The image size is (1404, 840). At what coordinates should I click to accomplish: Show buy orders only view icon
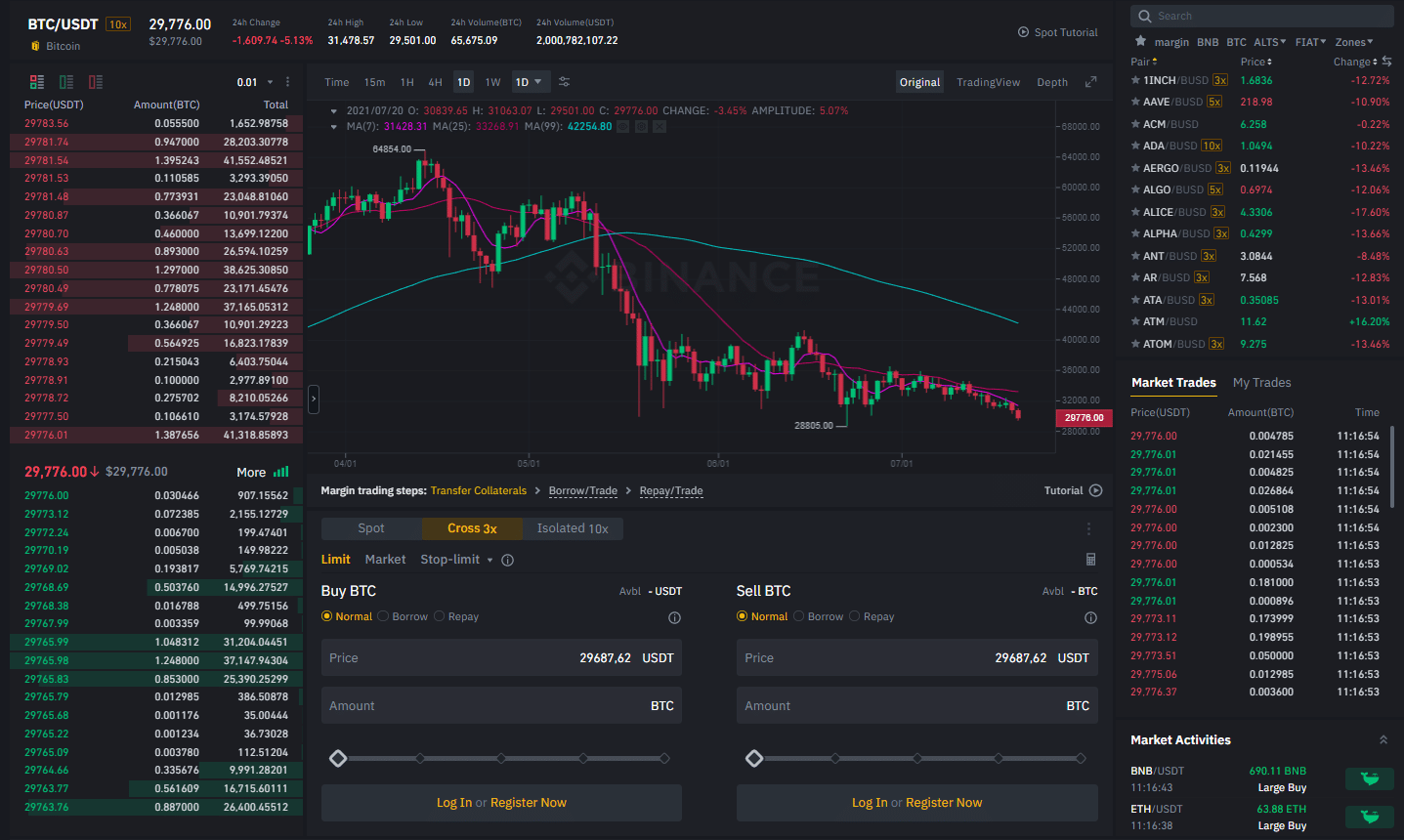[x=66, y=82]
